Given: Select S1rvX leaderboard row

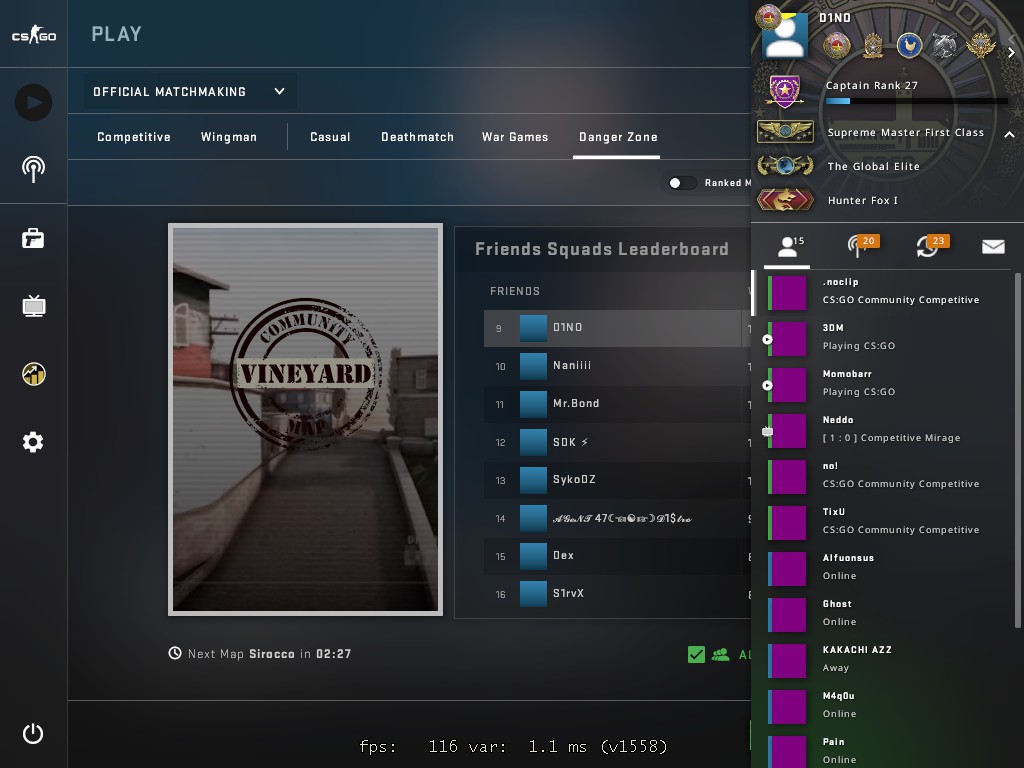Looking at the screenshot, I should click(617, 594).
